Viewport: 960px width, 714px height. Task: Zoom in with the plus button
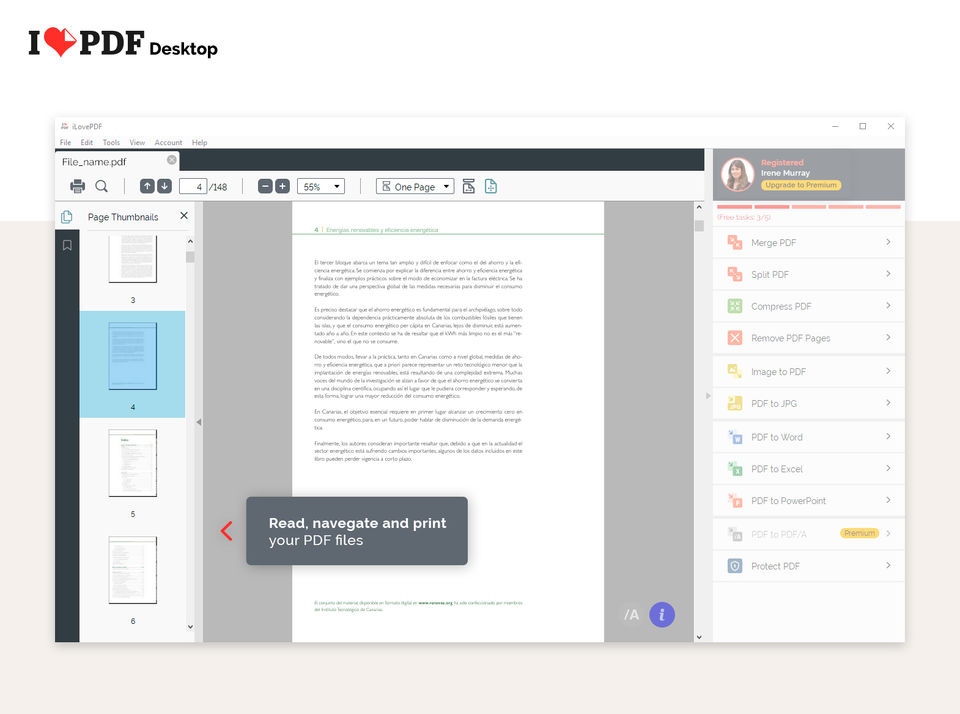[x=282, y=186]
